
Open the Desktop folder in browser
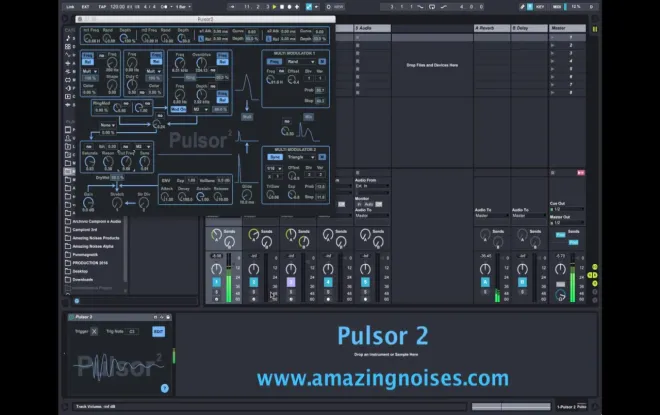coord(80,271)
